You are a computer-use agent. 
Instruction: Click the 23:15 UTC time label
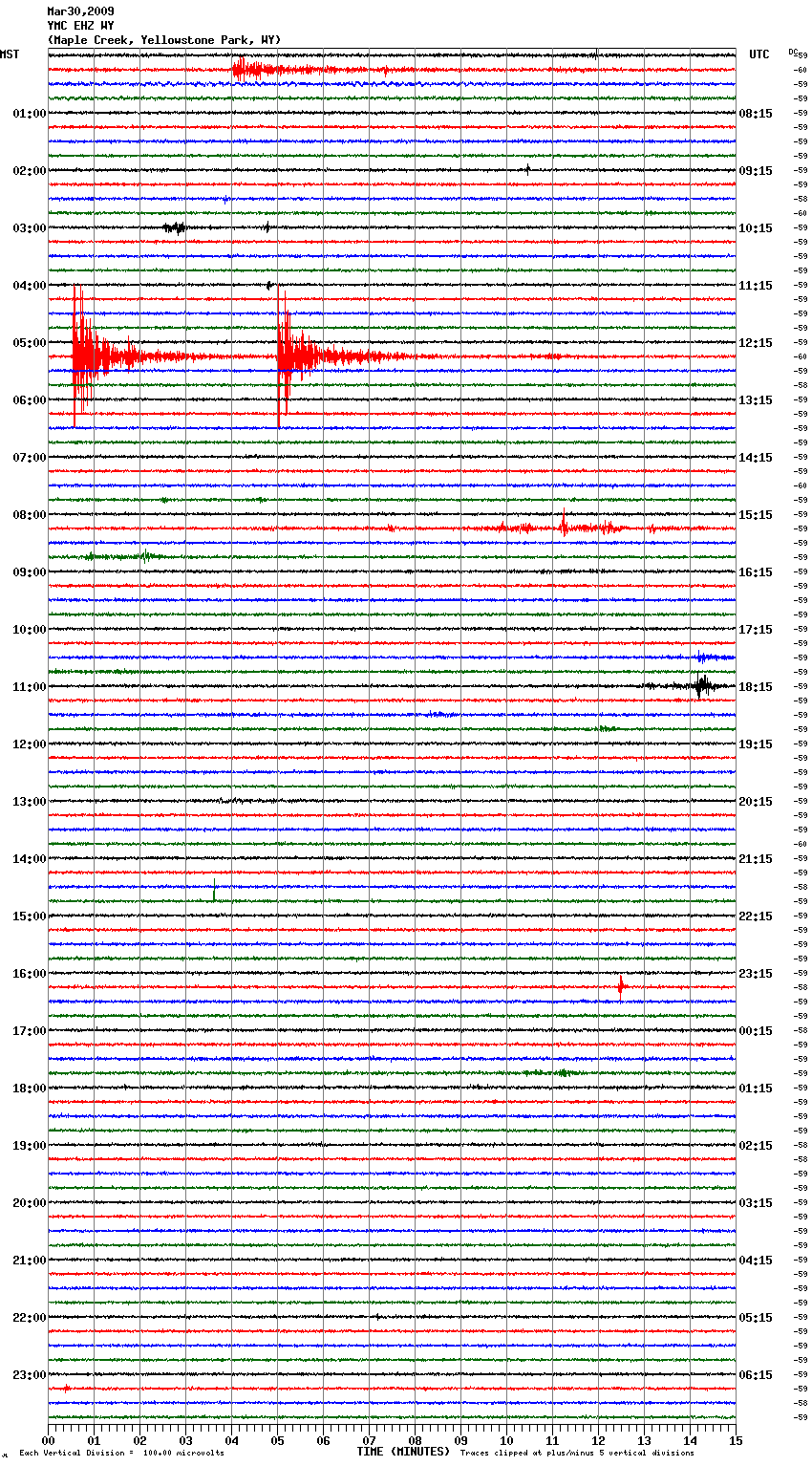756,974
